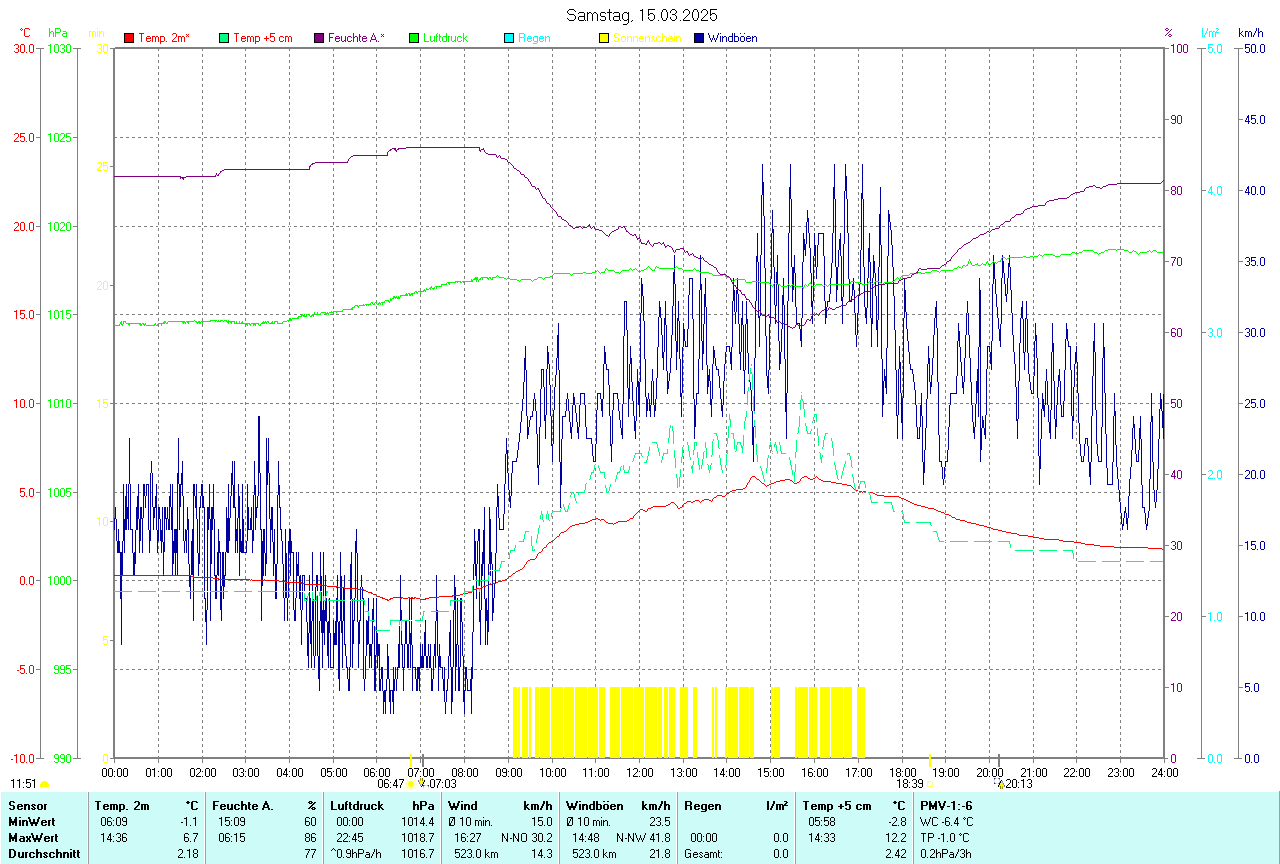This screenshot has width=1280, height=864.
Task: Click the maximum temperature value 6.7
Action: pos(191,838)
